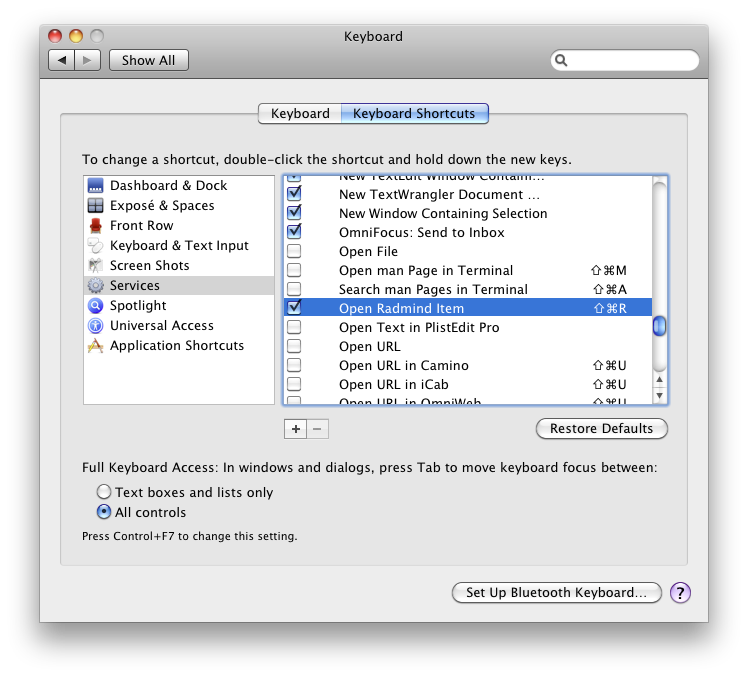The image size is (748, 677).
Task: Enable Search man Pages in Terminal
Action: 294,289
